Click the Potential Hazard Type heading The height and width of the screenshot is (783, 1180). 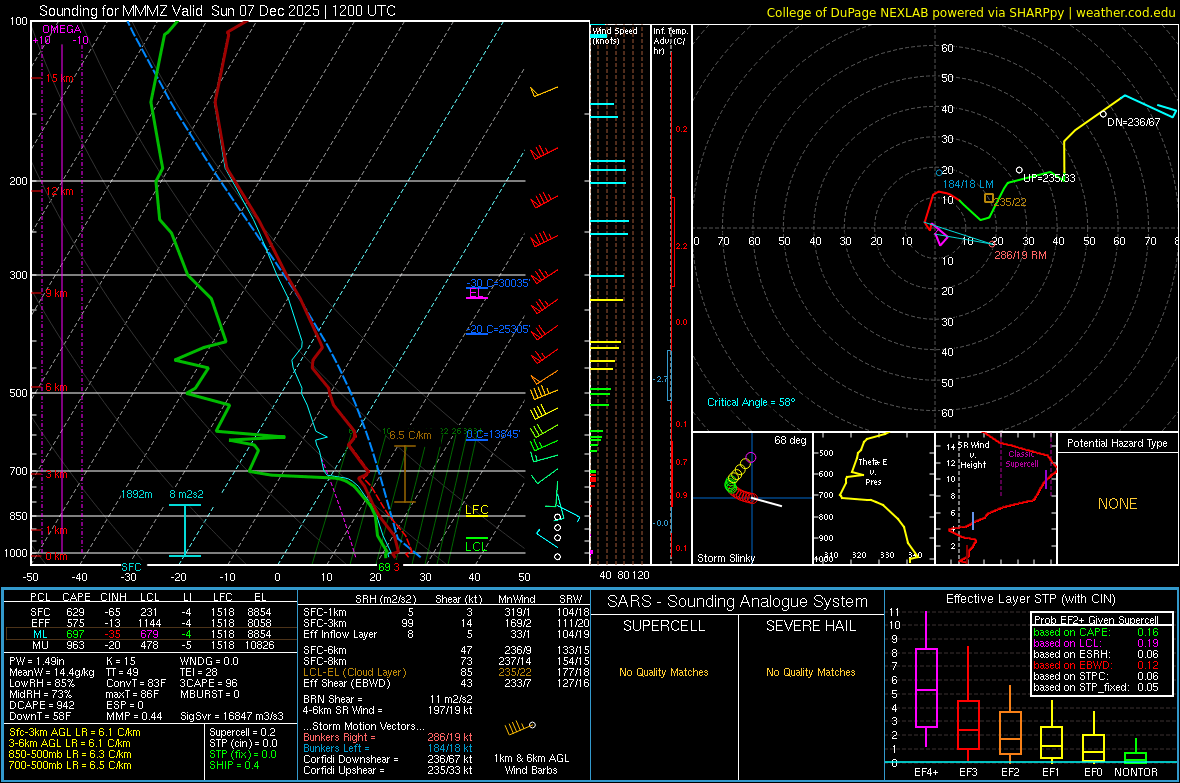pos(1117,443)
